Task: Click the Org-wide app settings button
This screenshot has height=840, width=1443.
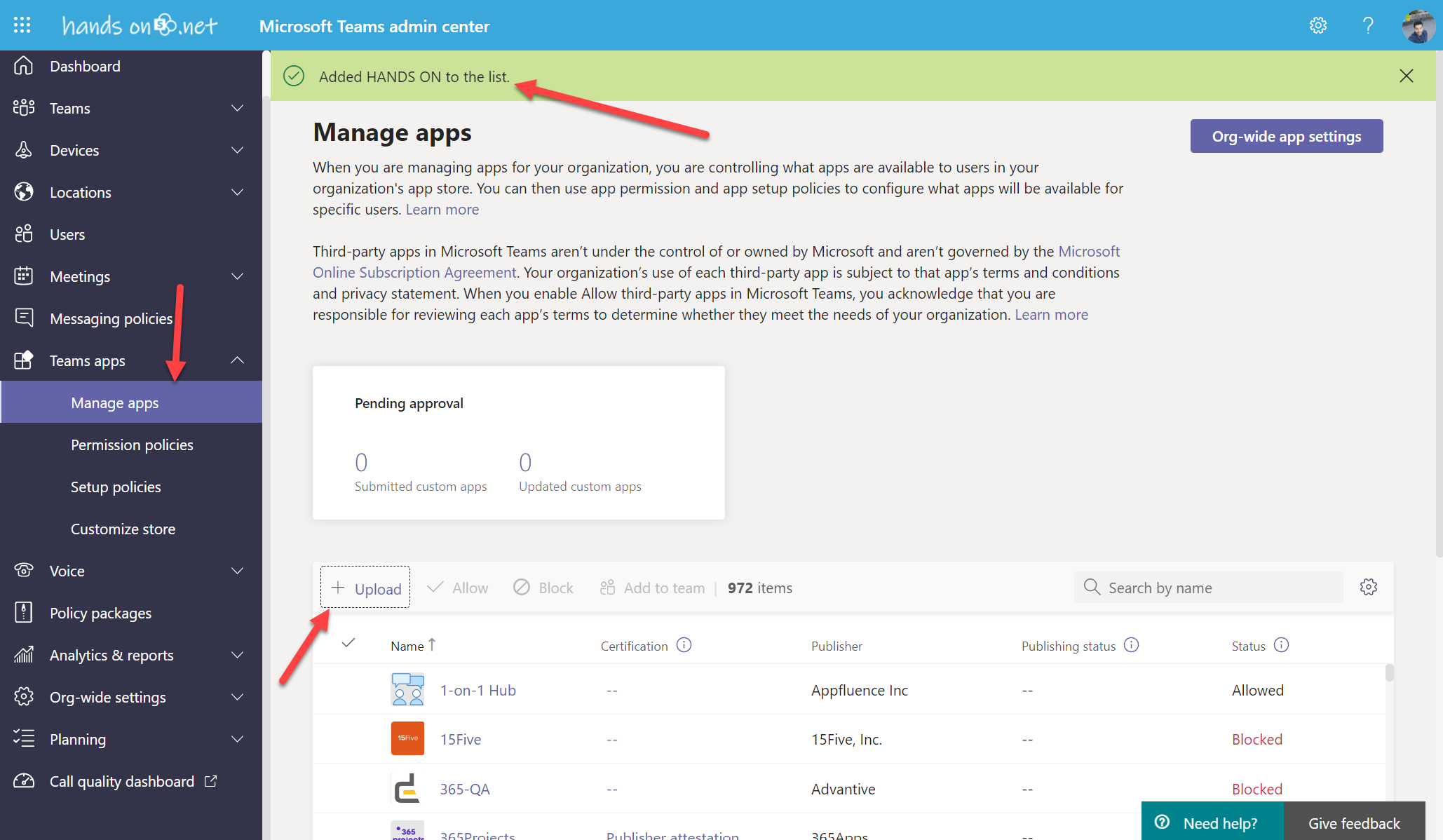Action: point(1286,136)
